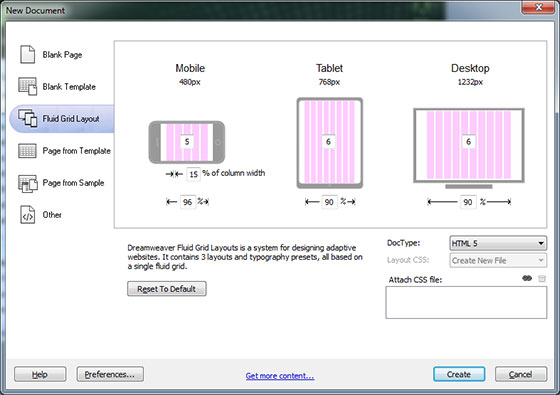The height and width of the screenshot is (395, 560).
Task: Open the Get more content link
Action: [280, 376]
